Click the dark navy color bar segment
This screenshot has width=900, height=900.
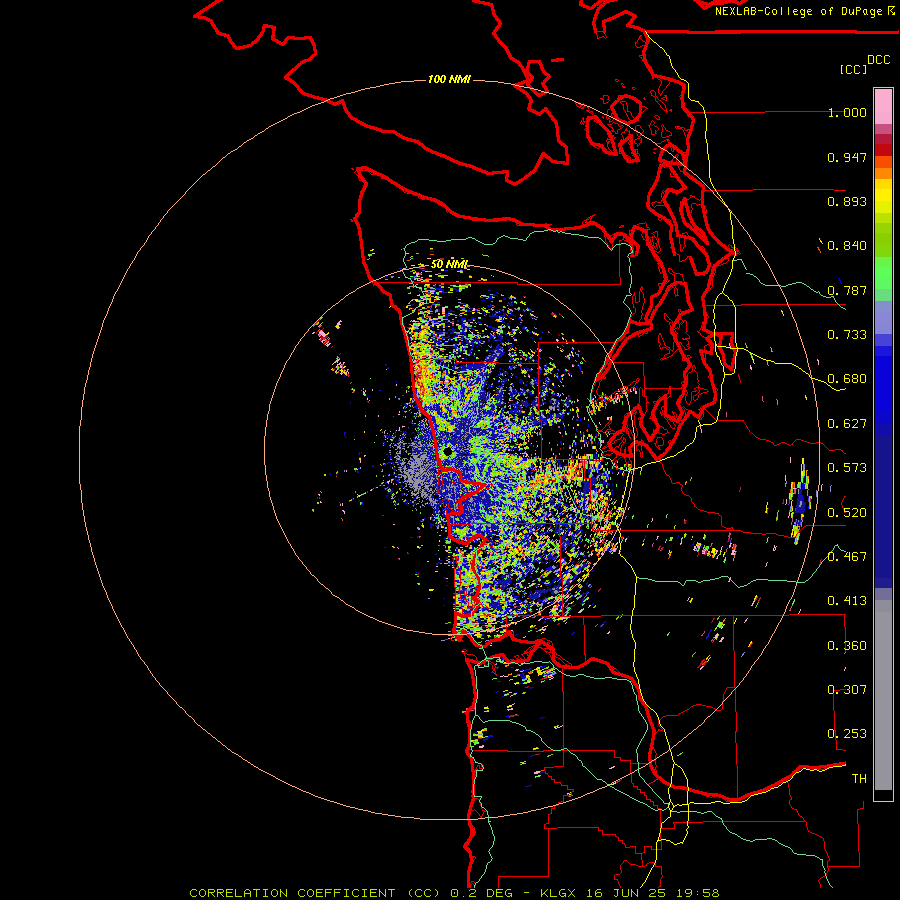click(883, 505)
